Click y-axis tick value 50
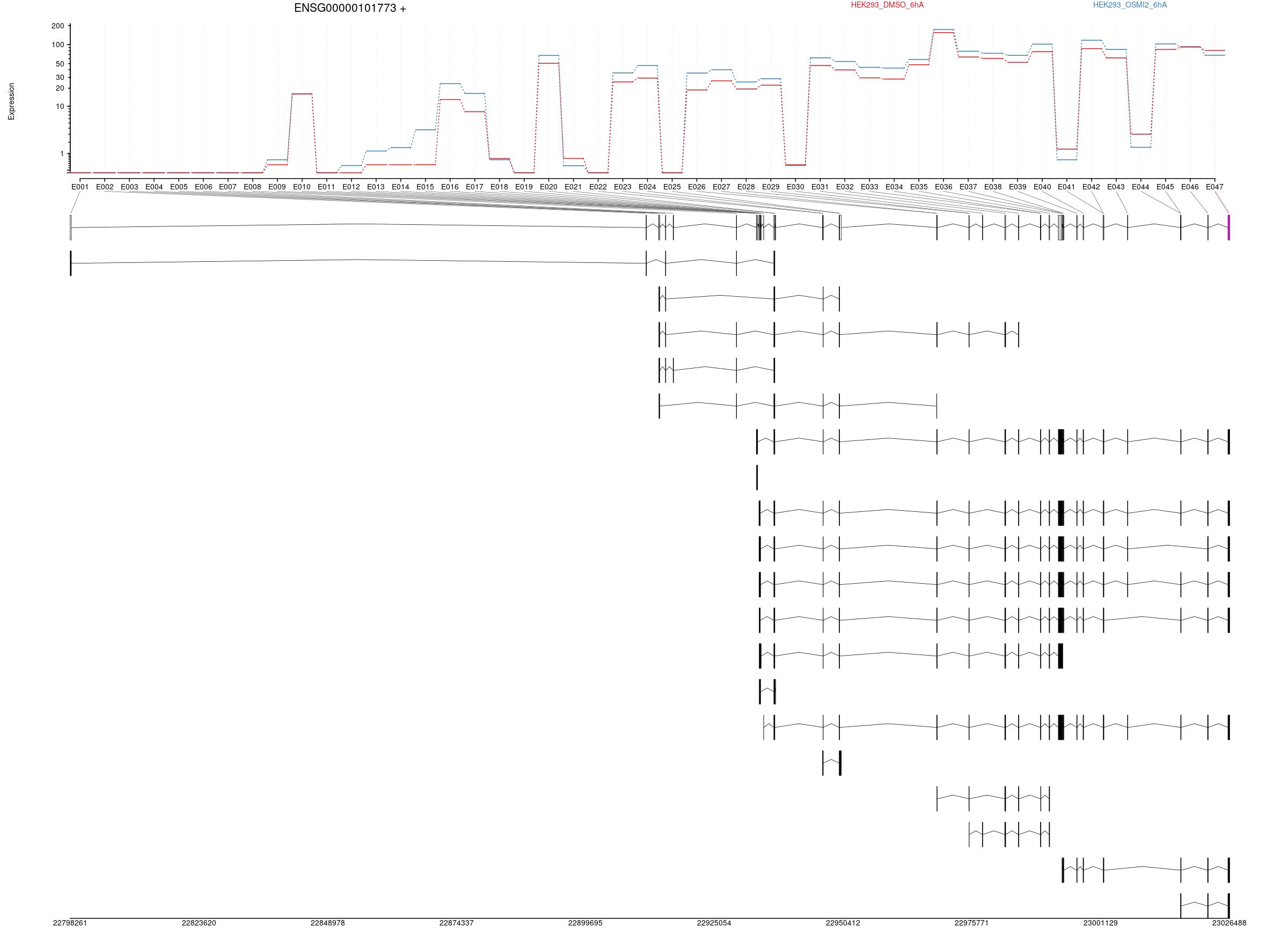Viewport: 1288px width, 933px height. point(60,64)
